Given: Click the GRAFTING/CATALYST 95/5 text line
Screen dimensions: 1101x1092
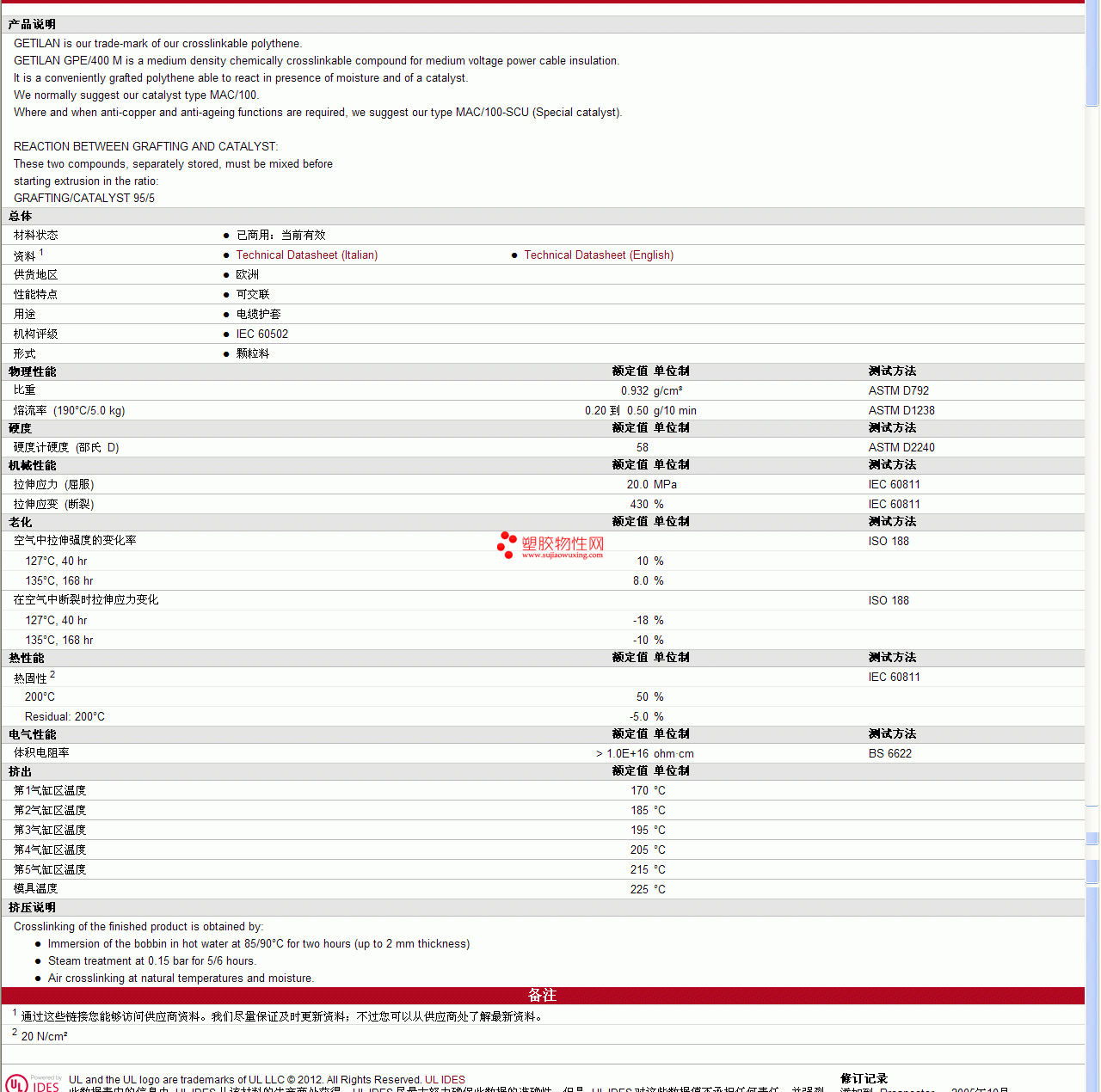Looking at the screenshot, I should (84, 199).
